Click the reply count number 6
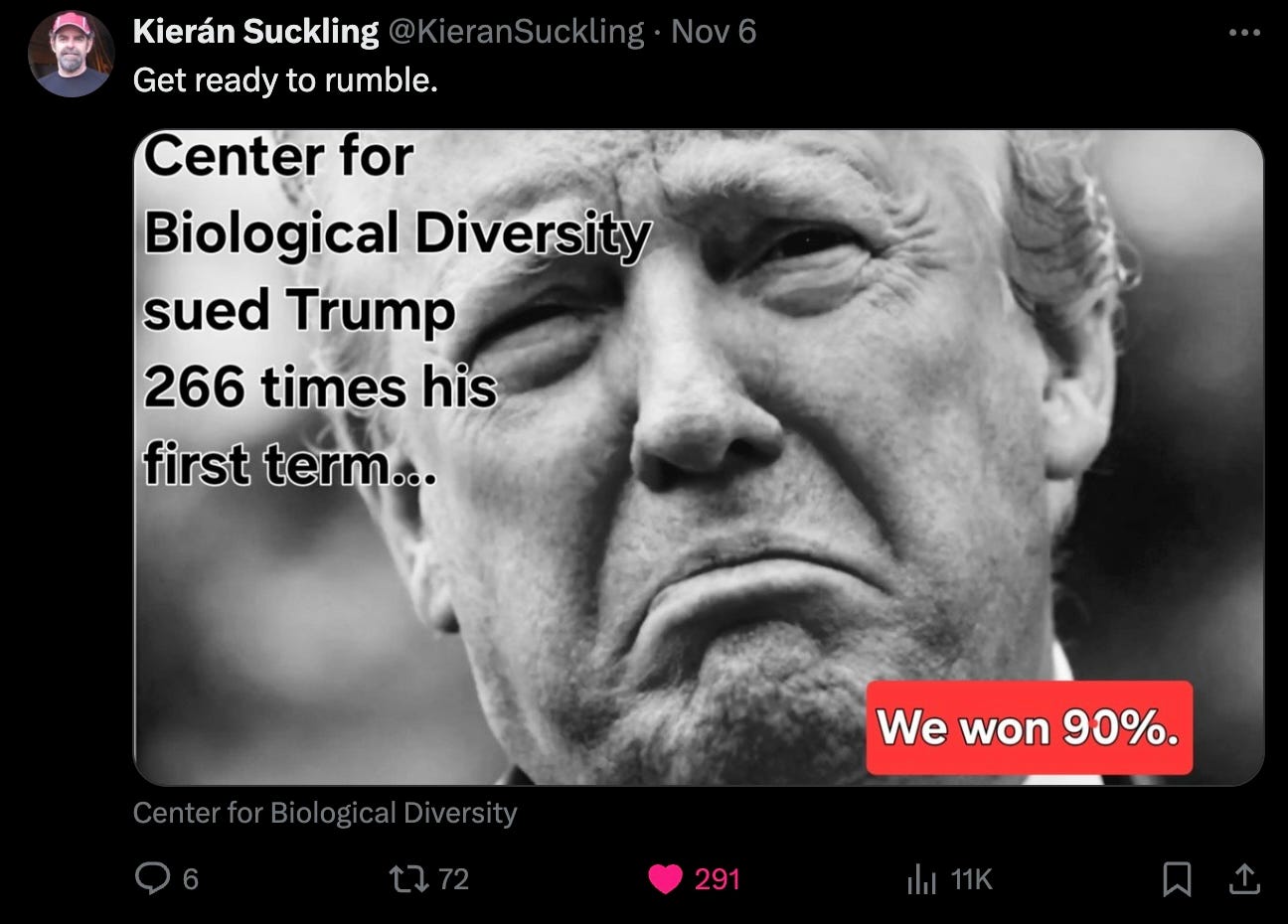The width and height of the screenshot is (1288, 924). pyautogui.click(x=191, y=879)
